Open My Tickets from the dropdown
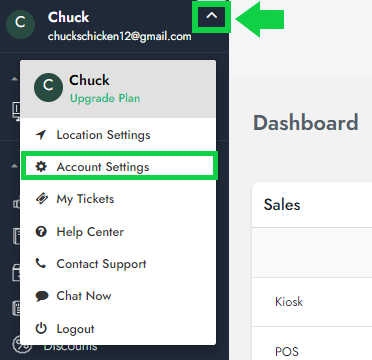372x360 pixels. point(118,199)
